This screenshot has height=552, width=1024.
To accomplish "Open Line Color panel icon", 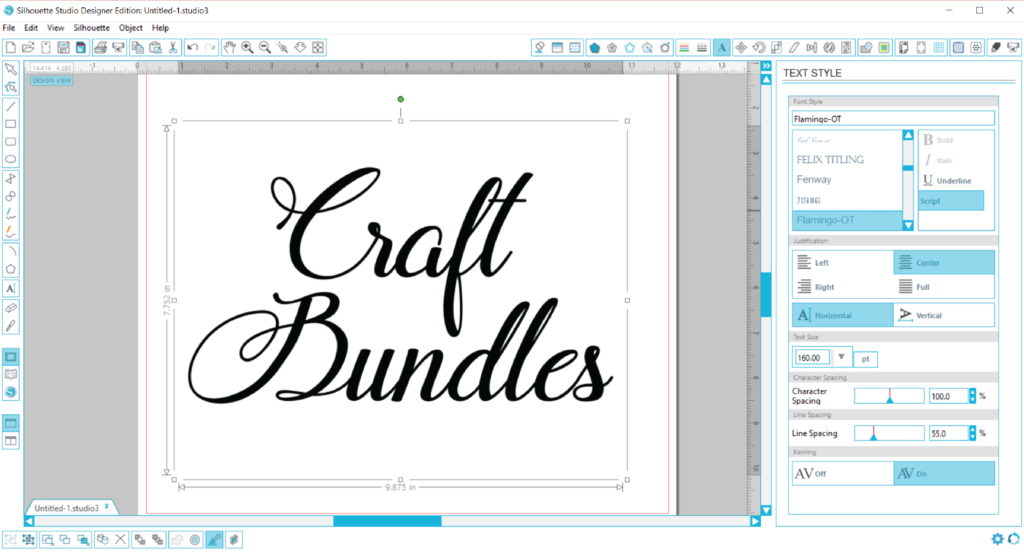I will 684,48.
